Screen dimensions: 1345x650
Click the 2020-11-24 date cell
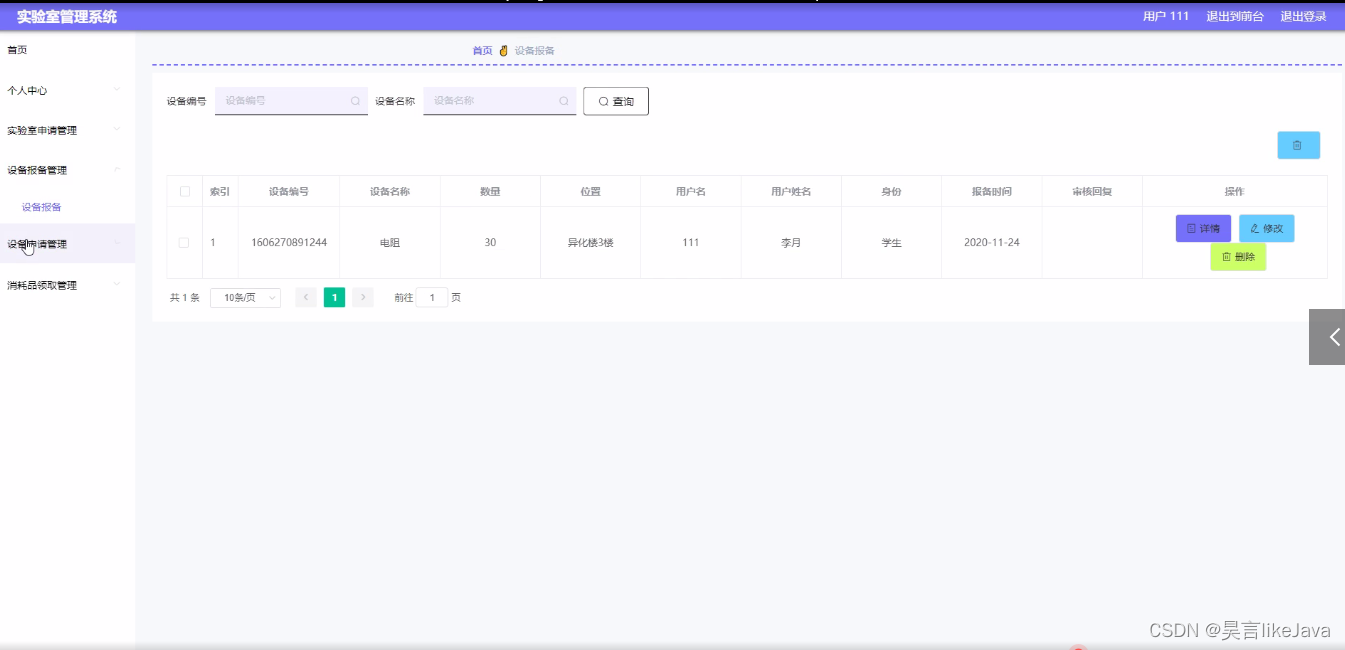tap(992, 243)
